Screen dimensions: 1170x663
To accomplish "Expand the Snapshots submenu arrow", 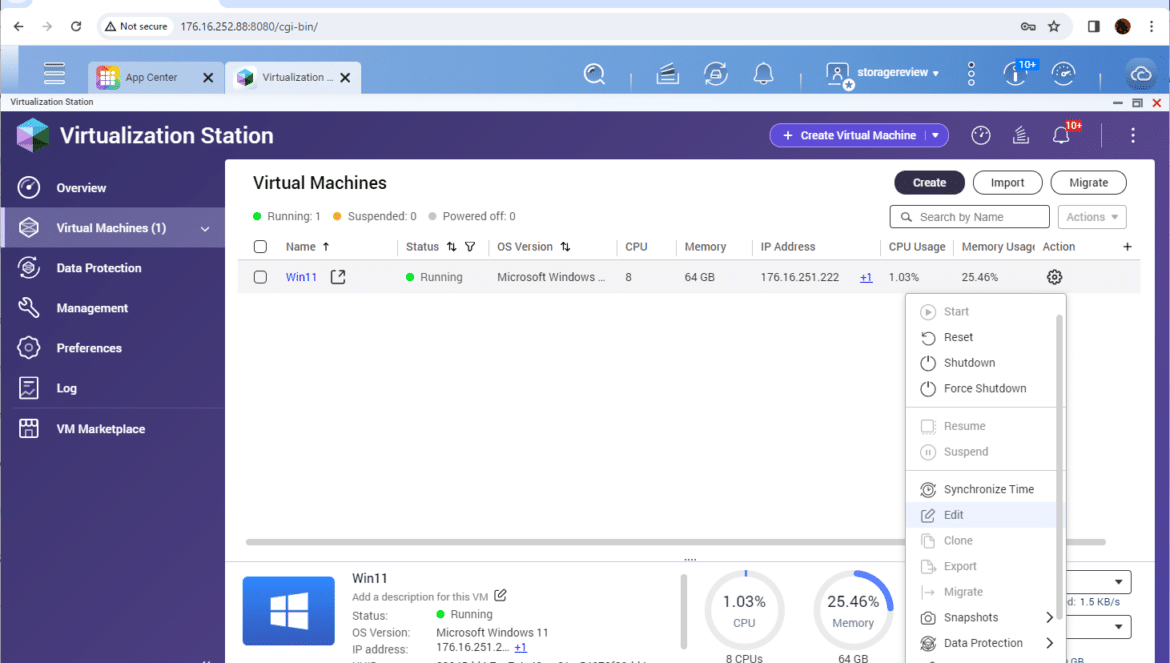I will pos(1049,618).
